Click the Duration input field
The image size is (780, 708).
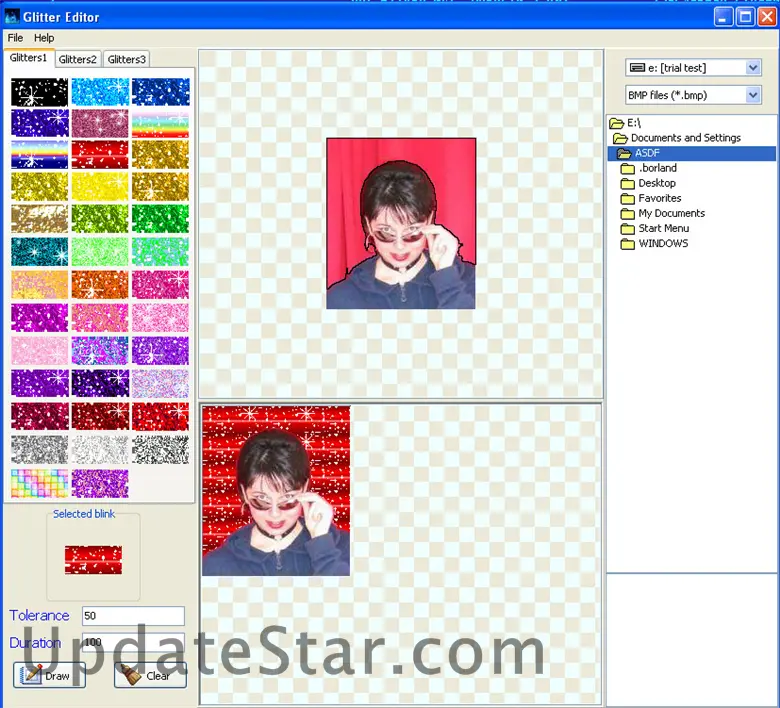(133, 643)
